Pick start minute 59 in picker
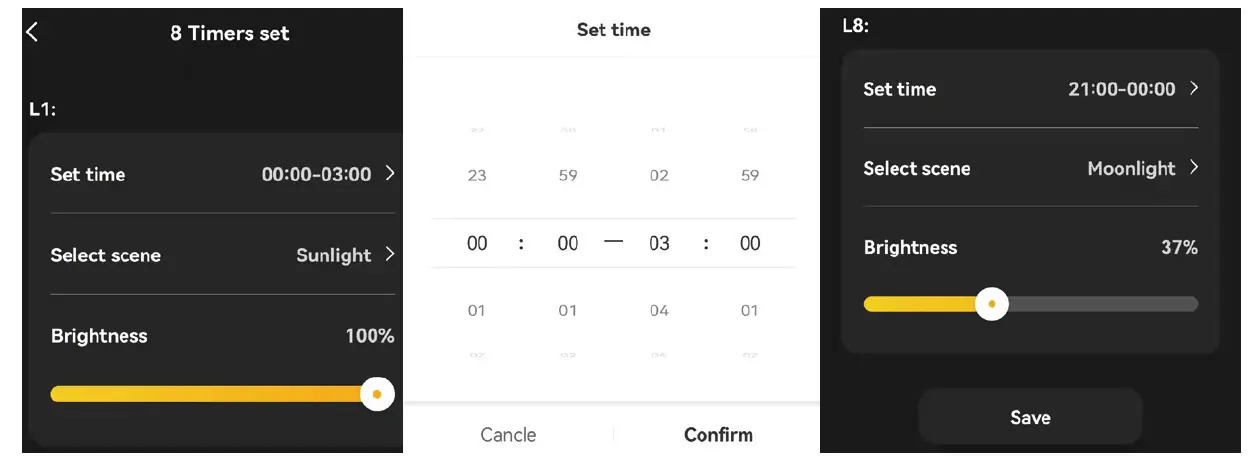This screenshot has width=1255, height=473. 568,175
